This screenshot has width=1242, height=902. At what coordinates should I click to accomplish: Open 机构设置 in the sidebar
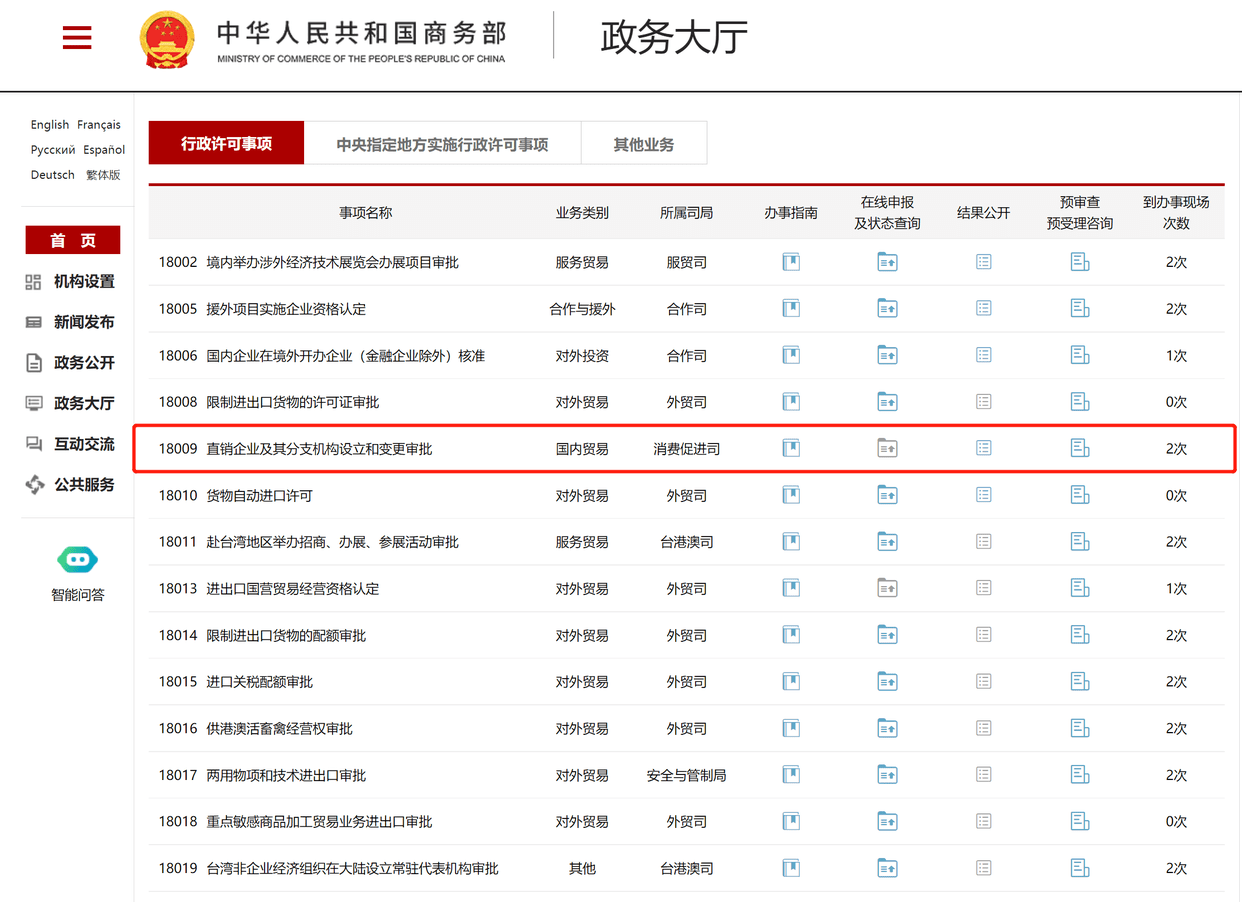[83, 282]
